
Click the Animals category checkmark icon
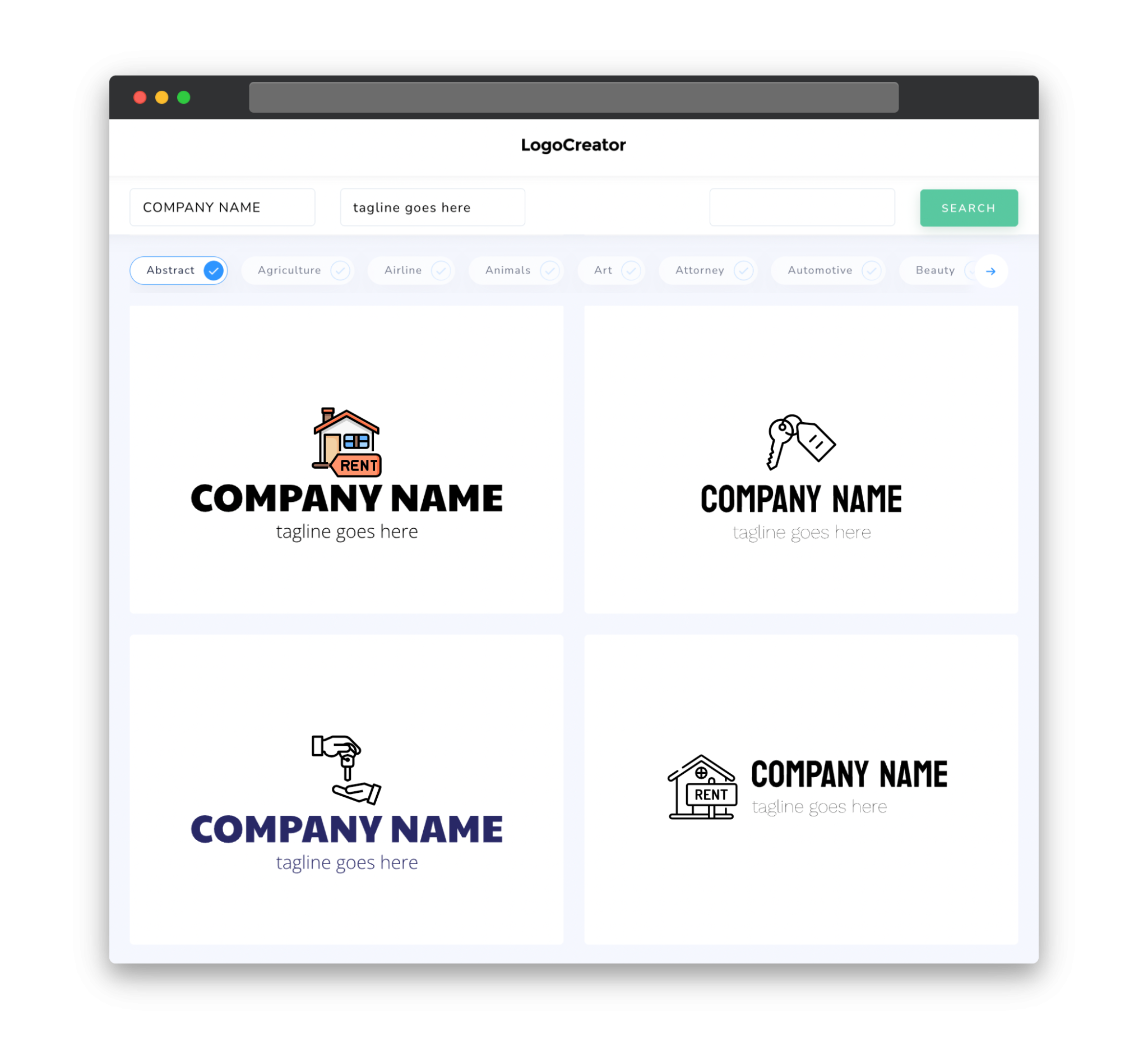[551, 270]
